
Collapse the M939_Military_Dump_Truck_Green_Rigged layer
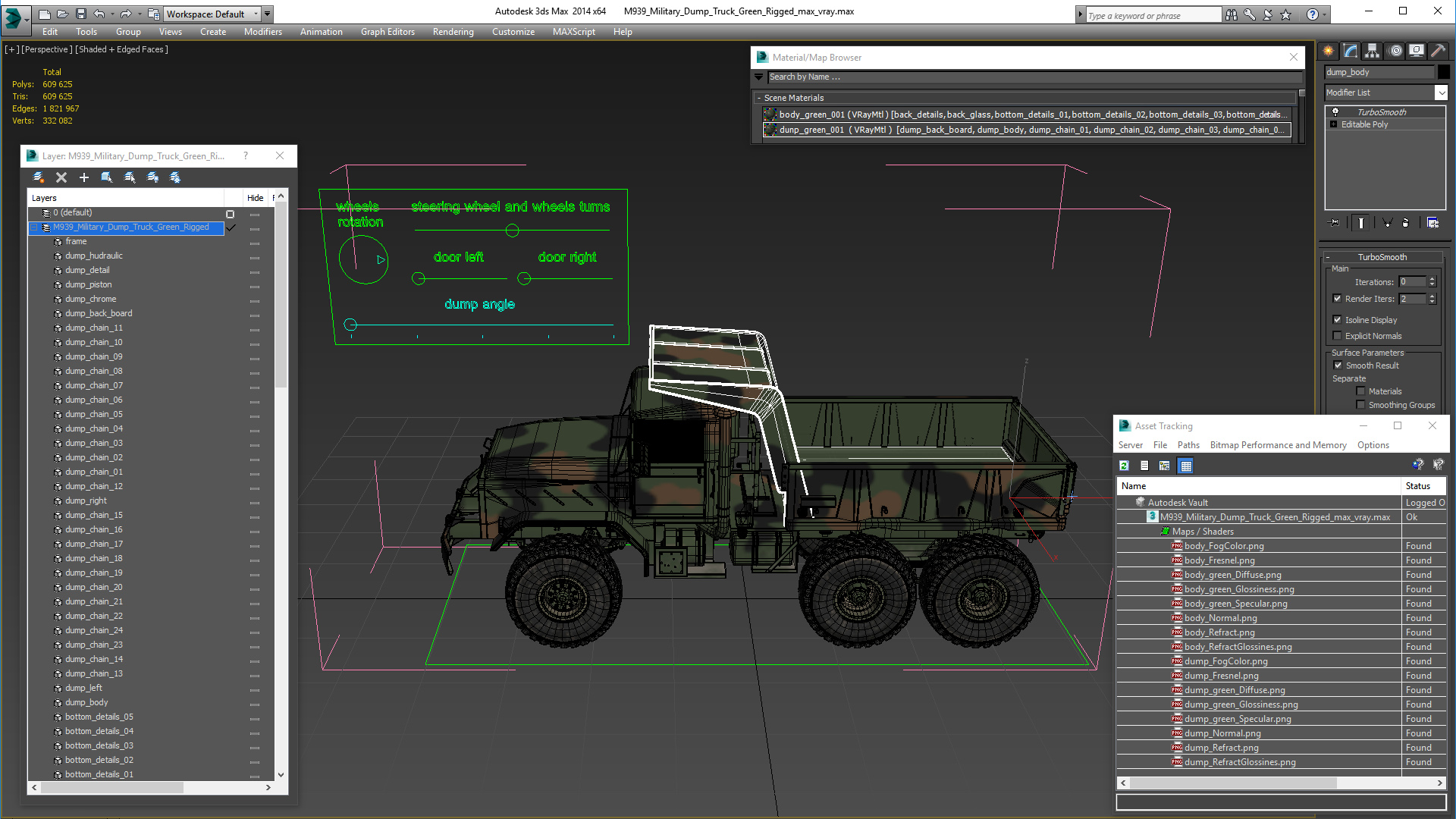tap(34, 227)
